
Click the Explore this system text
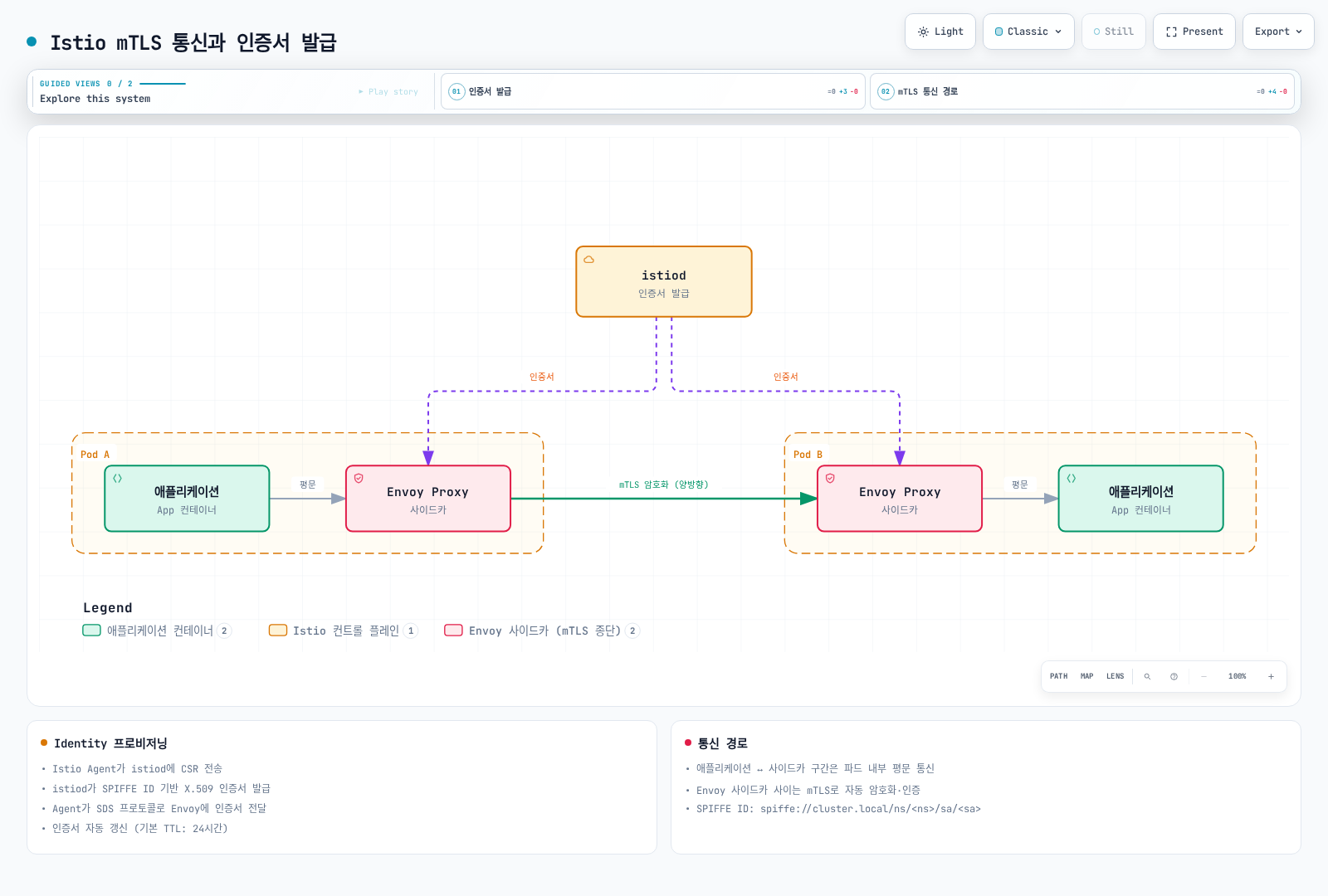point(95,99)
